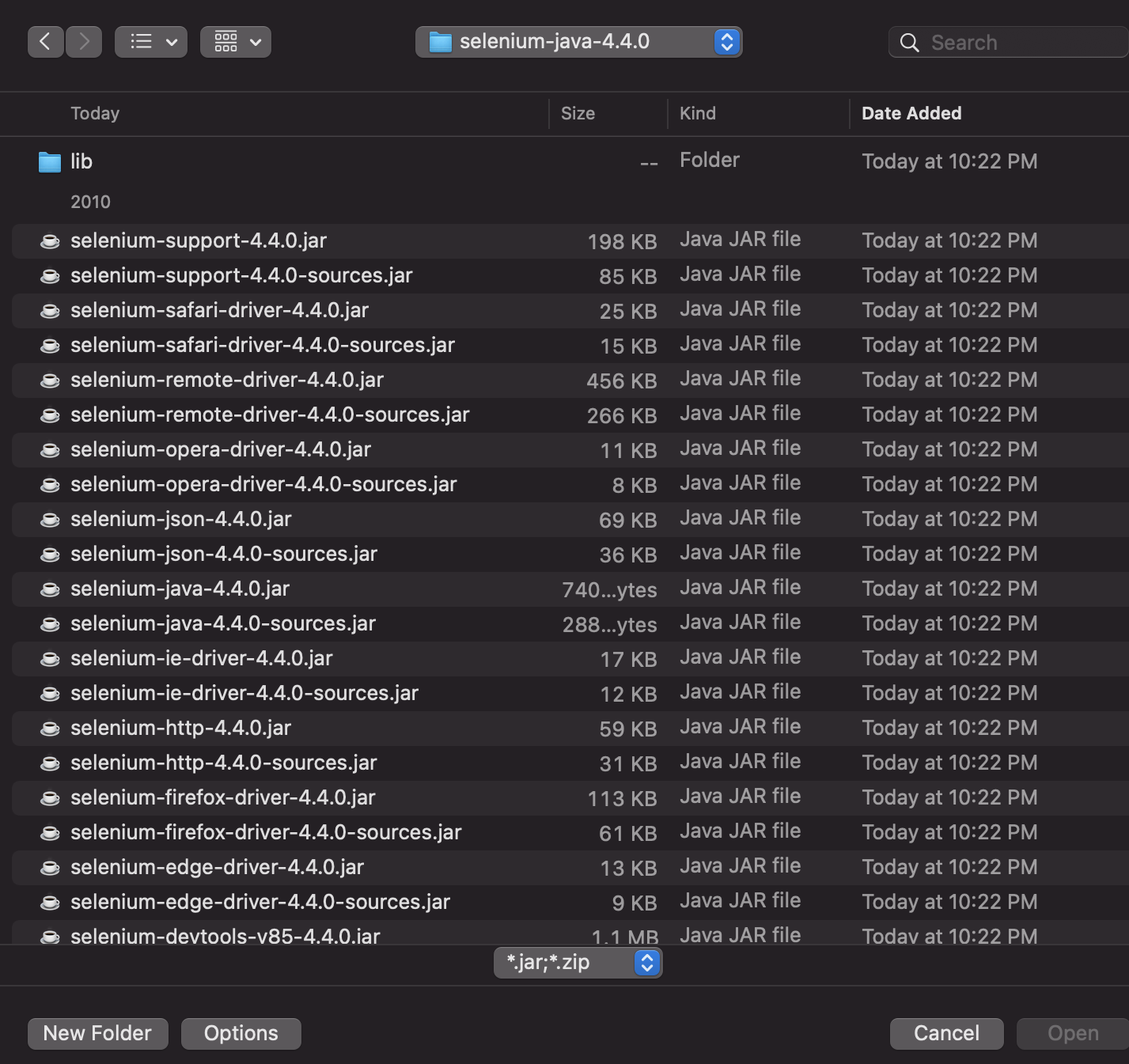Click the jar icon of selenium-edge-driver-4.4.0.jar
Viewport: 1129px width, 1064px height.
pyautogui.click(x=50, y=868)
